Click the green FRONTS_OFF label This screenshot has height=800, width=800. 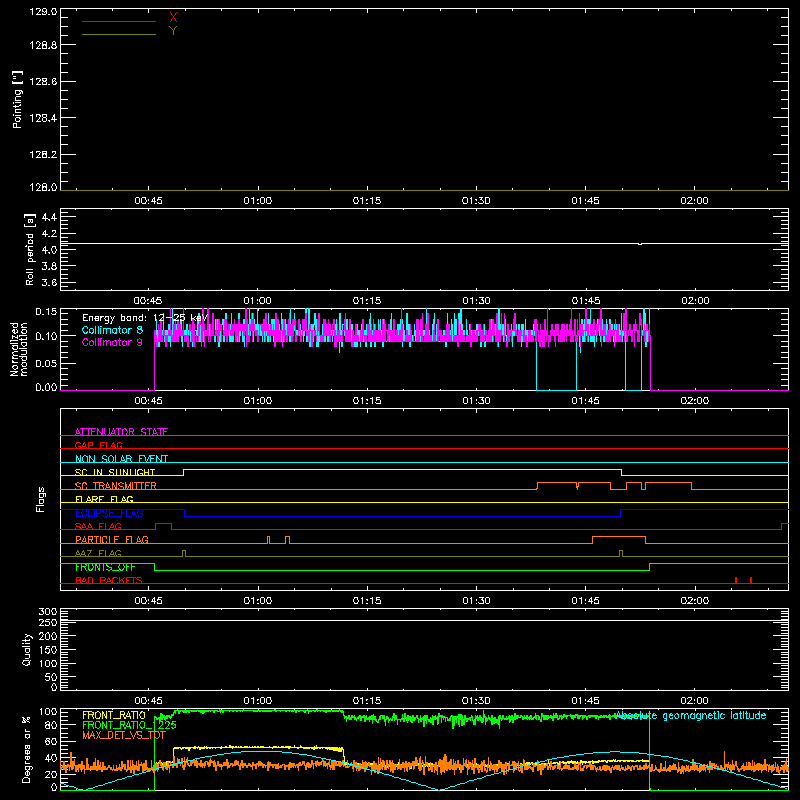click(105, 567)
